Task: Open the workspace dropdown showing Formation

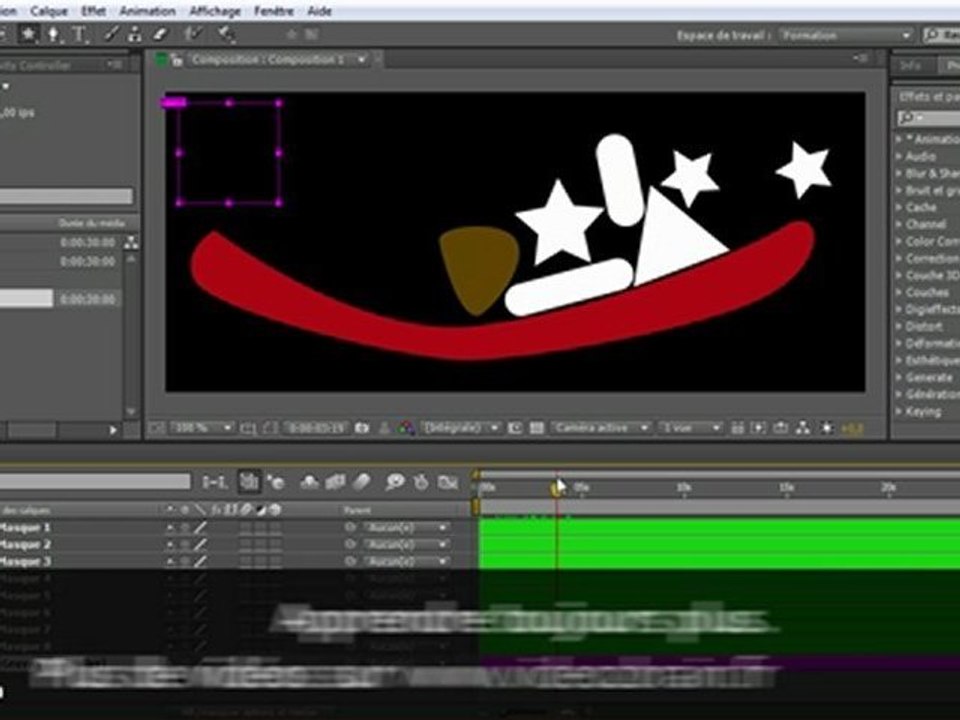Action: [846, 36]
